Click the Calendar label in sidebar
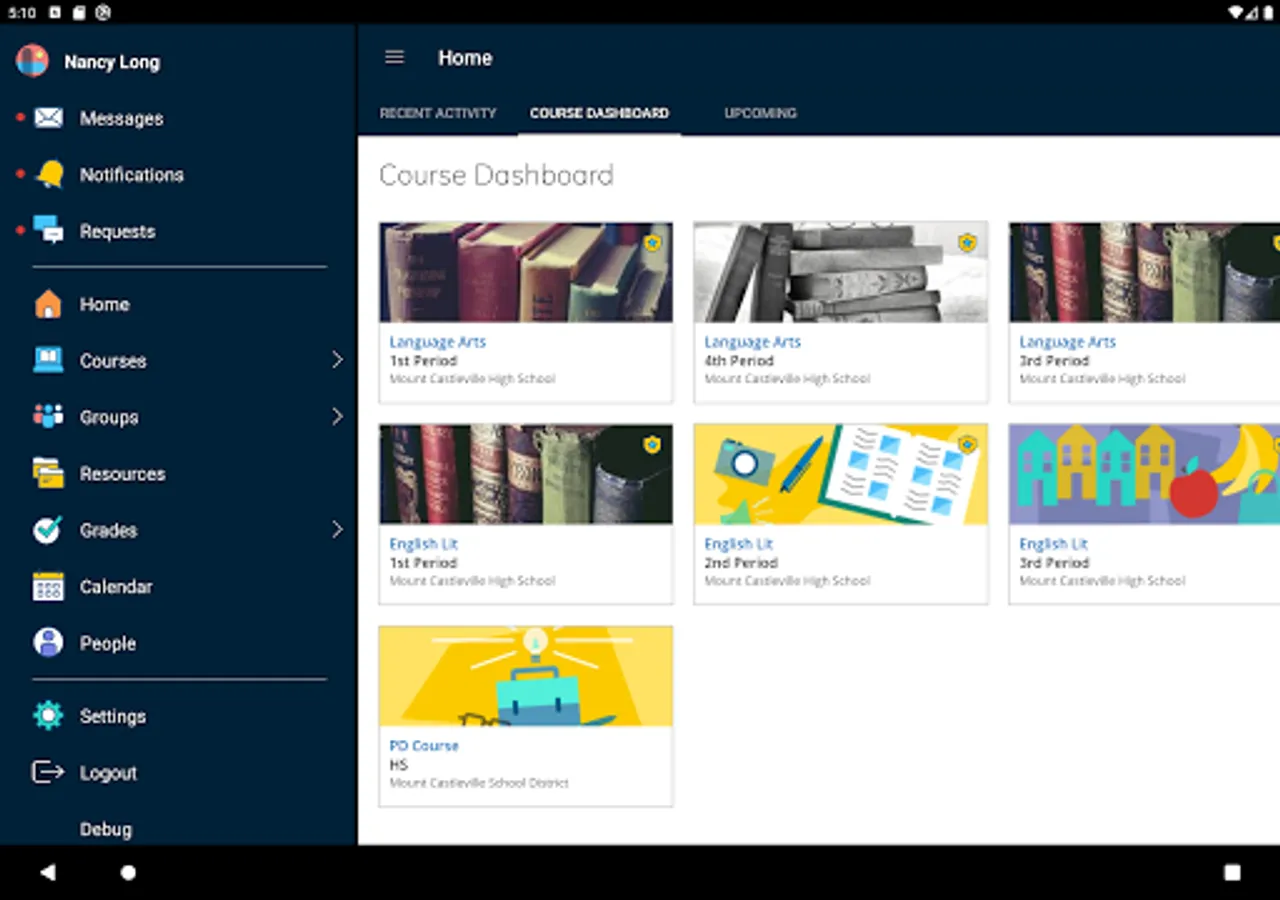Image resolution: width=1280 pixels, height=900 pixels. 116,587
